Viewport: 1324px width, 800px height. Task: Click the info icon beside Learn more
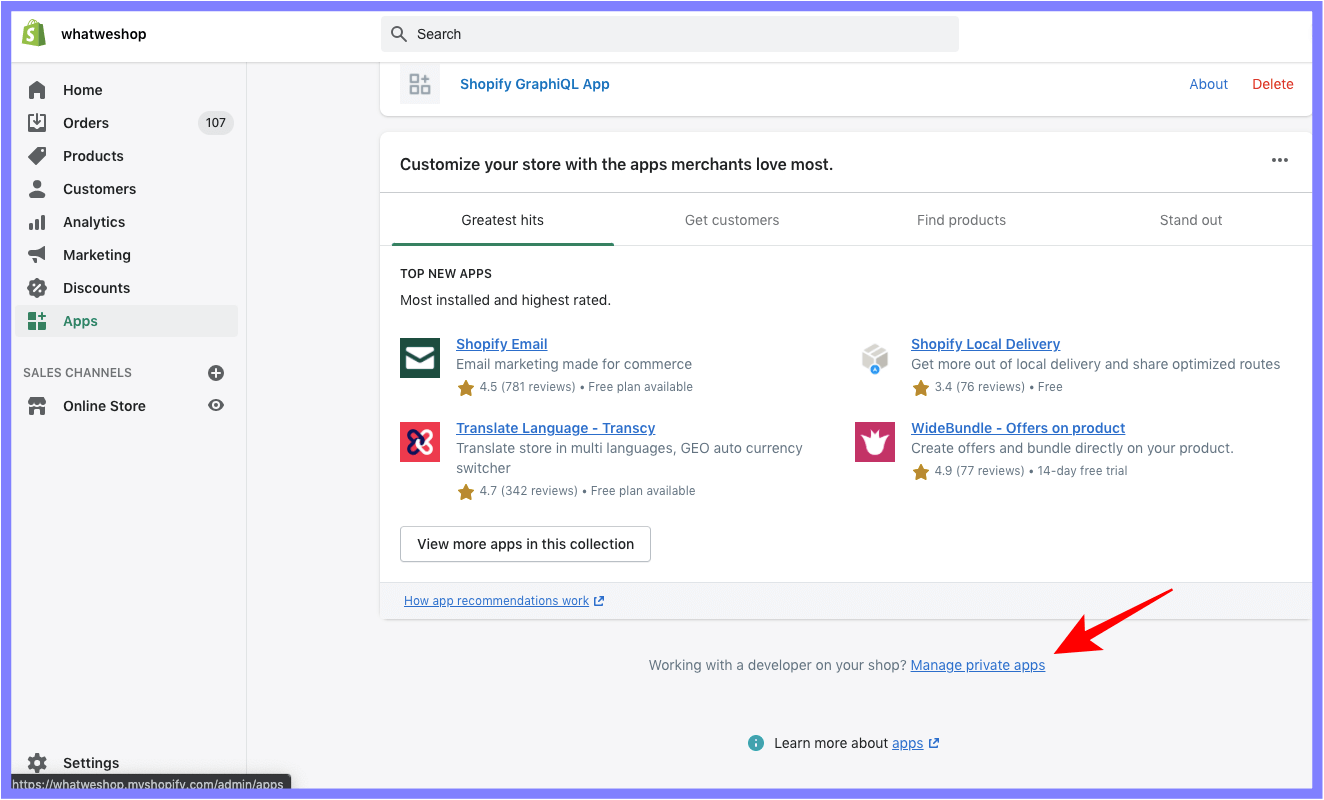pyautogui.click(x=756, y=743)
